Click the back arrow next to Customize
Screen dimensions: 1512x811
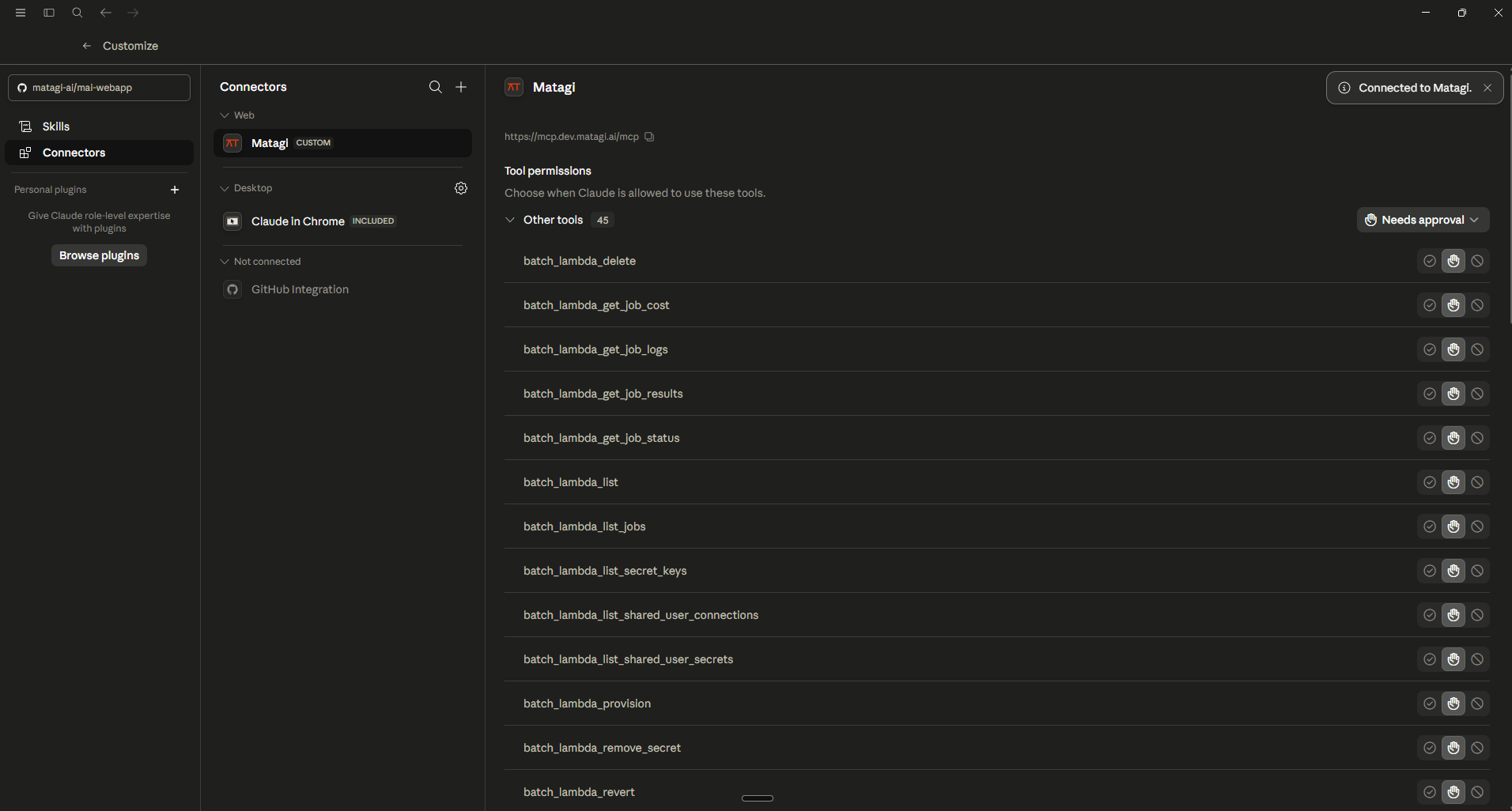87,46
